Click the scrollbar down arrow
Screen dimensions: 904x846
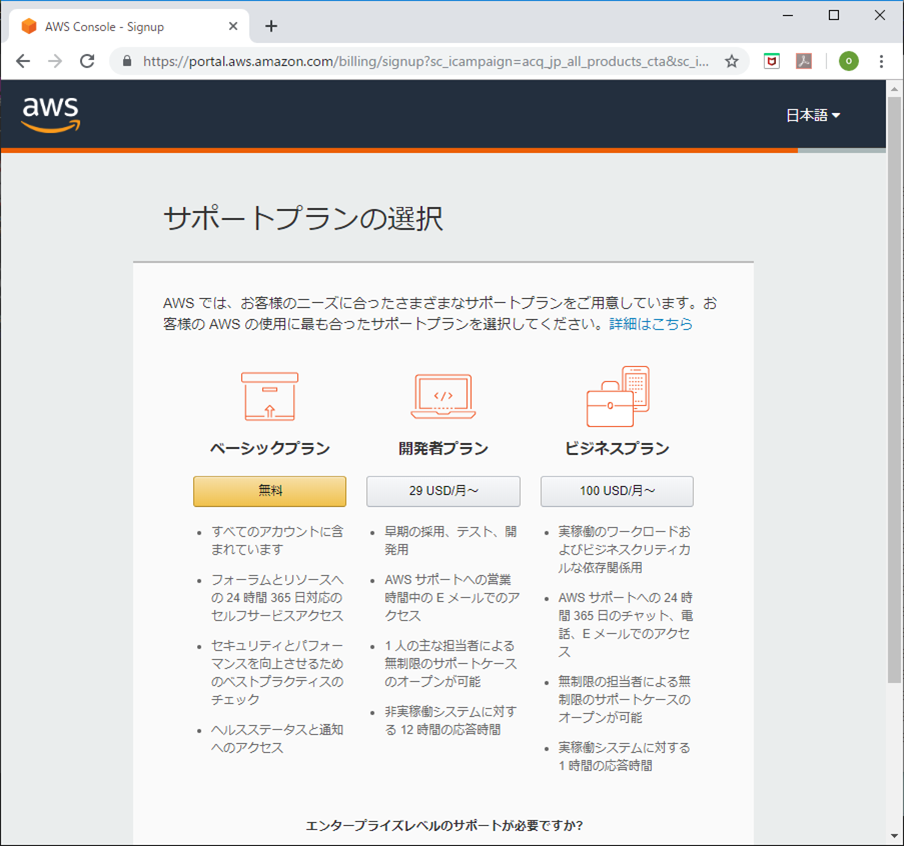click(x=894, y=836)
